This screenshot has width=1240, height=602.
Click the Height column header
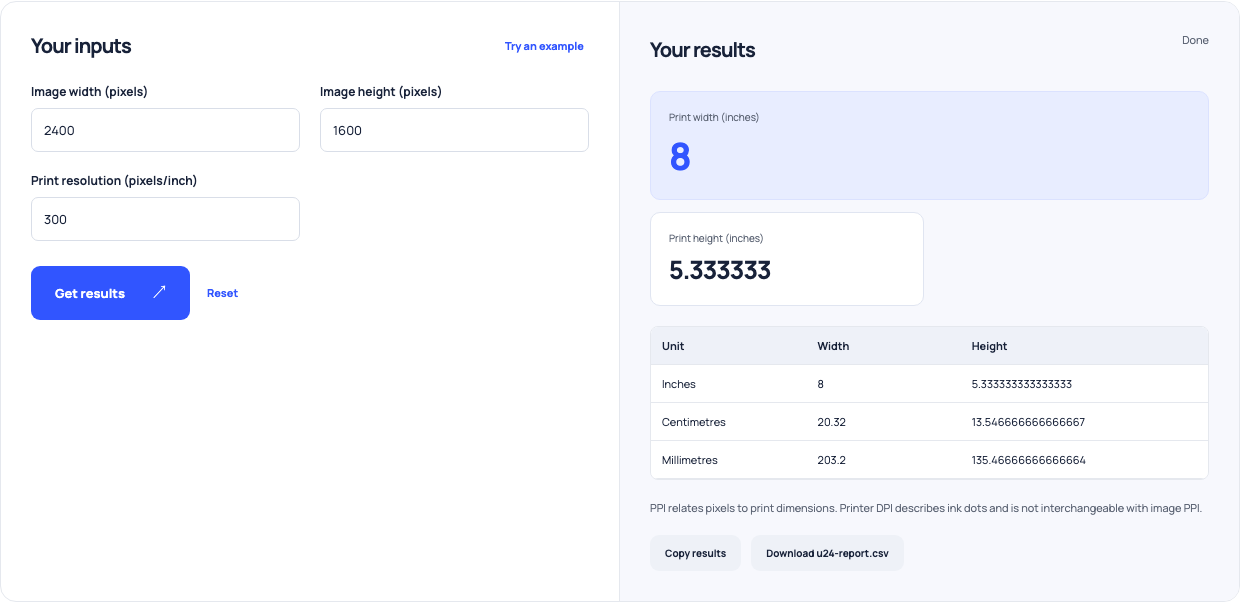[x=990, y=346]
